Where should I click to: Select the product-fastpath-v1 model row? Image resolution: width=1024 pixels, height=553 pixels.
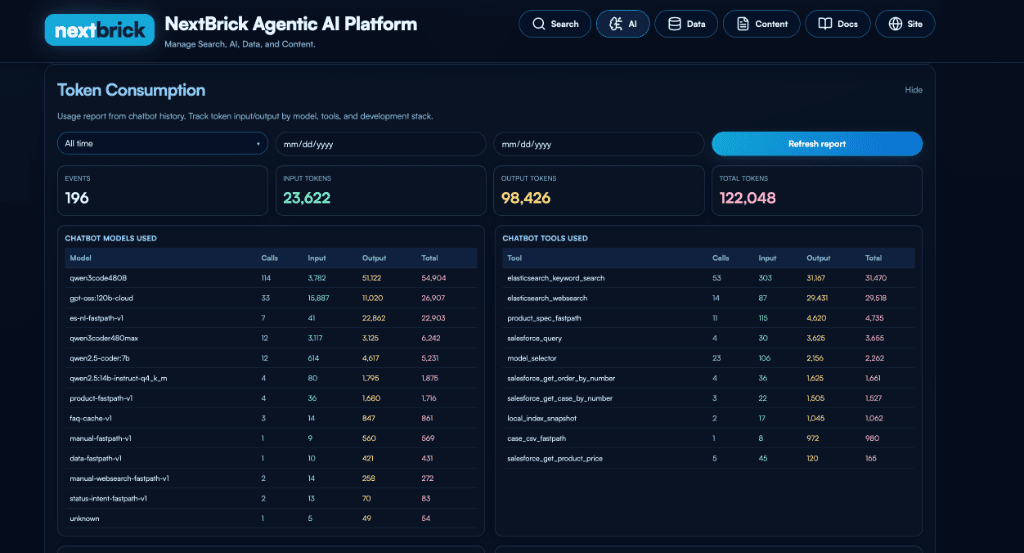click(x=270, y=398)
